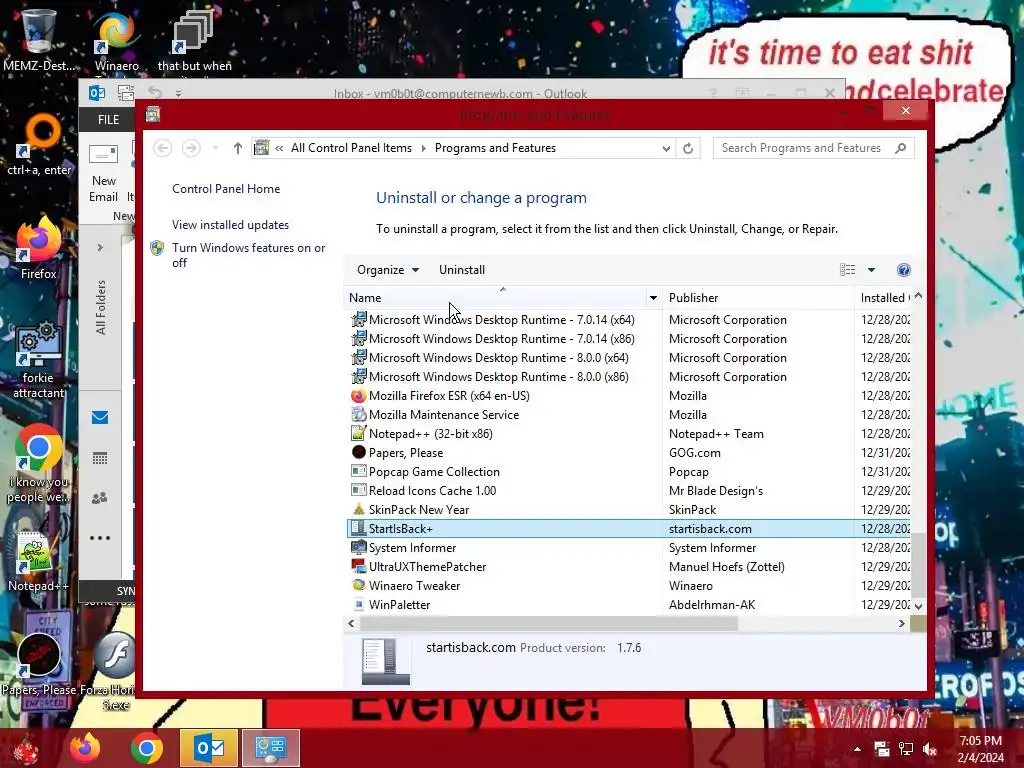Select the StartIsBack+ row
1024x768 pixels.
tap(627, 528)
